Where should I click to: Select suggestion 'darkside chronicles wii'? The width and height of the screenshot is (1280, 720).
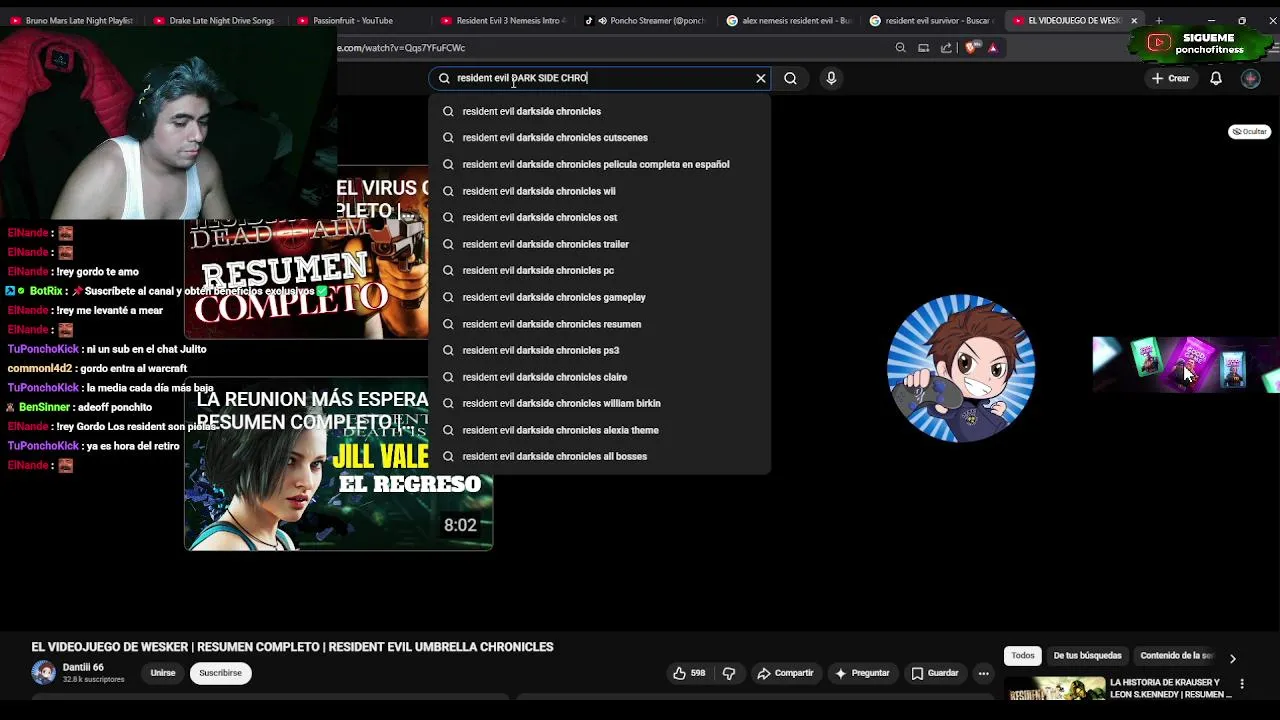coord(600,191)
